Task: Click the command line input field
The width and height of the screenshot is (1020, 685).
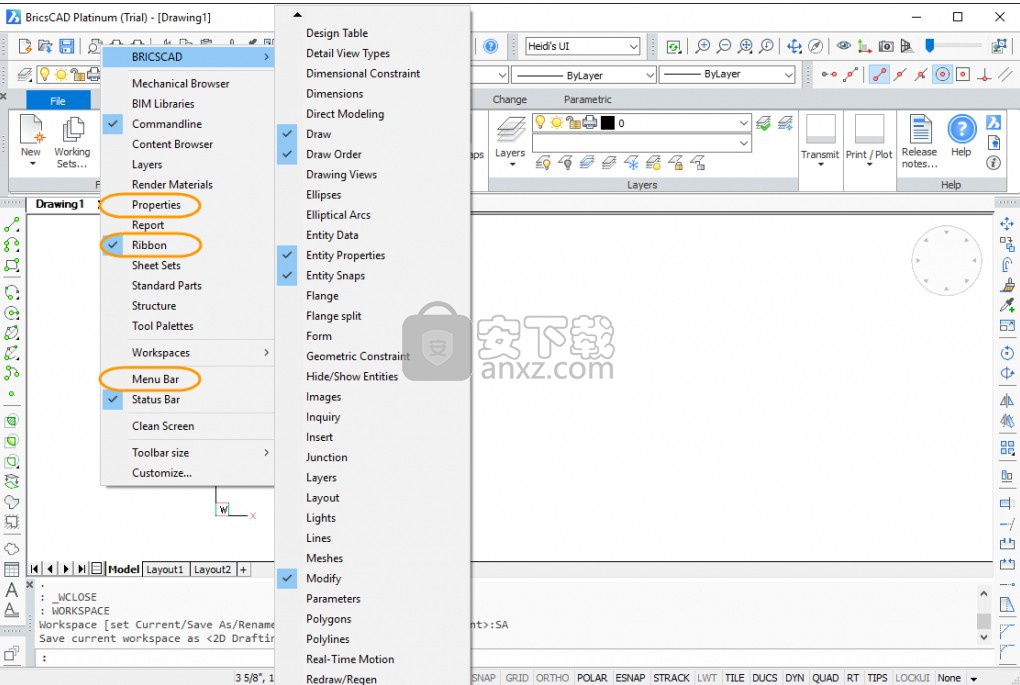Action: click(507, 658)
